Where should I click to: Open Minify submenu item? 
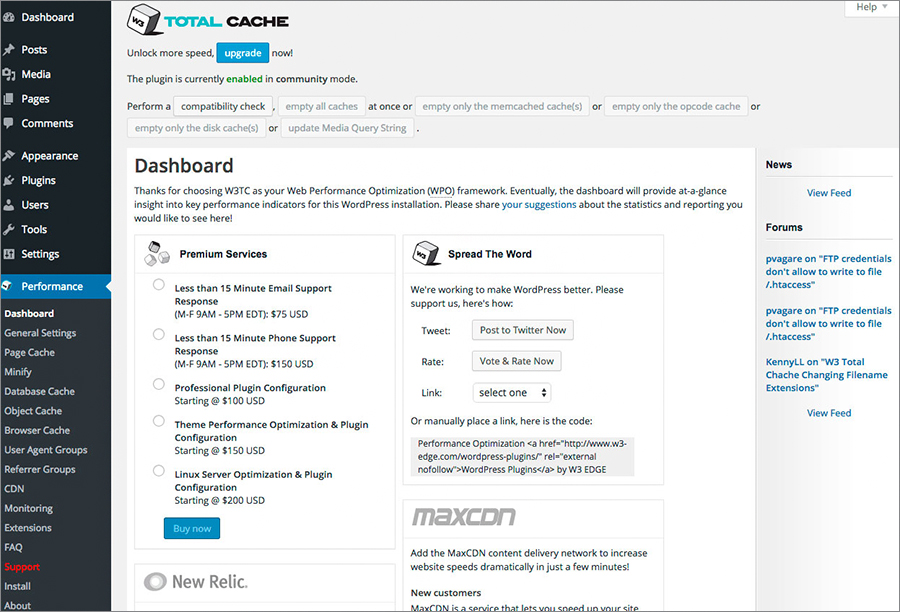18,372
